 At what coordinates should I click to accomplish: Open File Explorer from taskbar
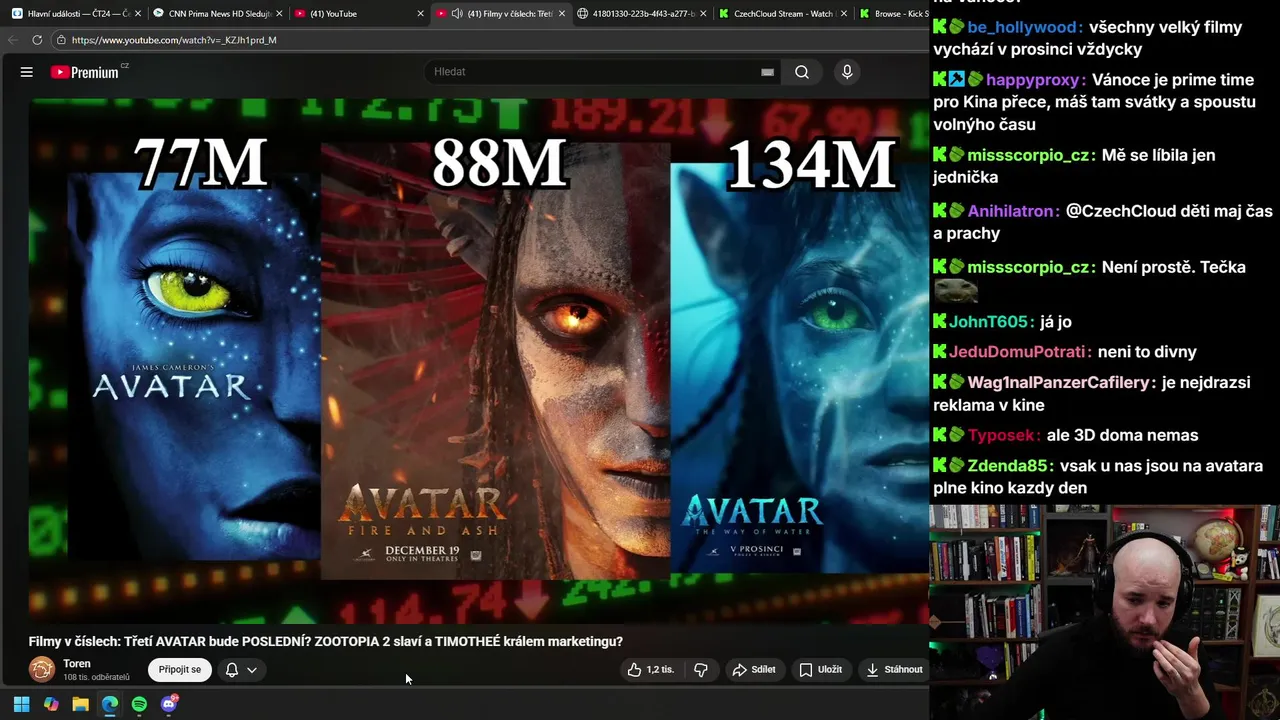(80, 704)
